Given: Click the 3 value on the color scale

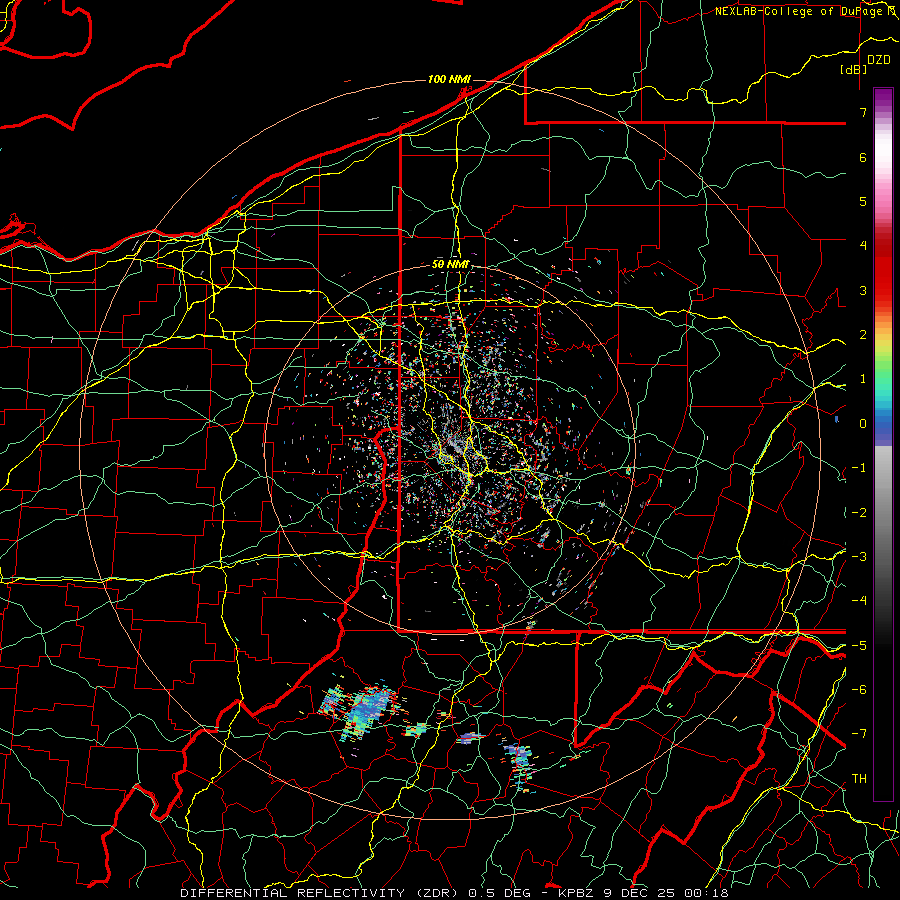Looking at the screenshot, I should click(x=863, y=290).
